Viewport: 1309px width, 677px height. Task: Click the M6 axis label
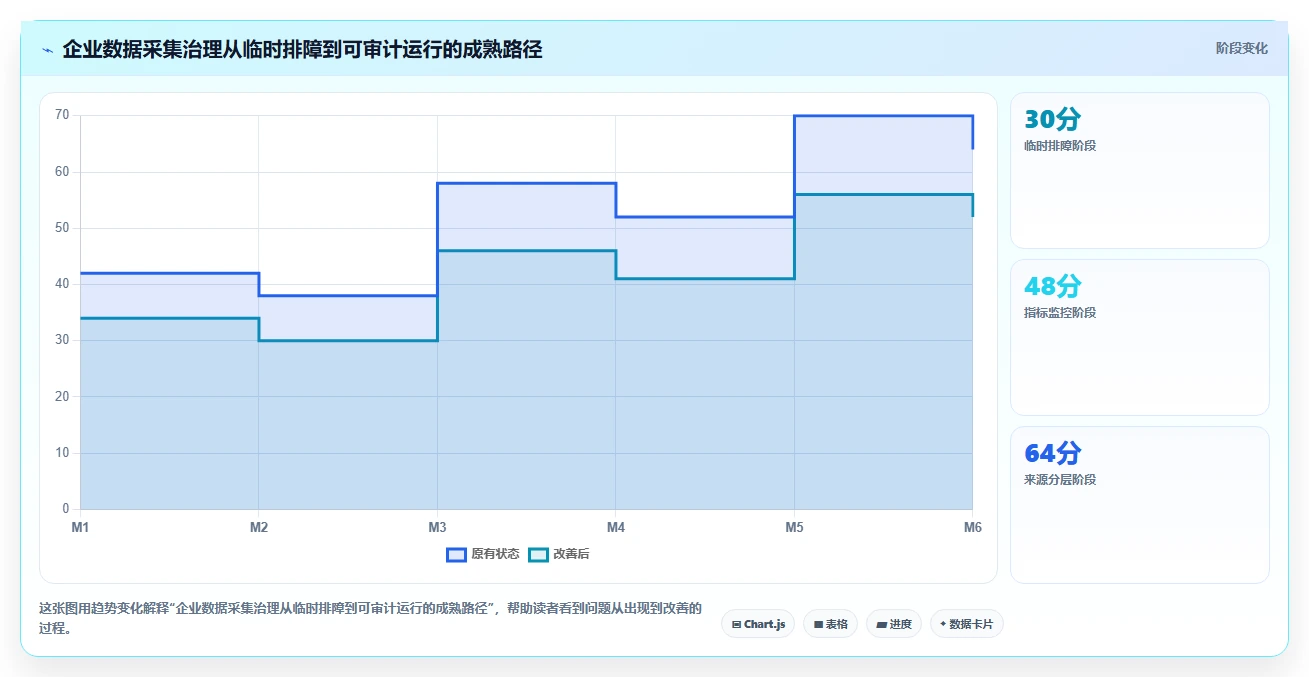(x=972, y=527)
